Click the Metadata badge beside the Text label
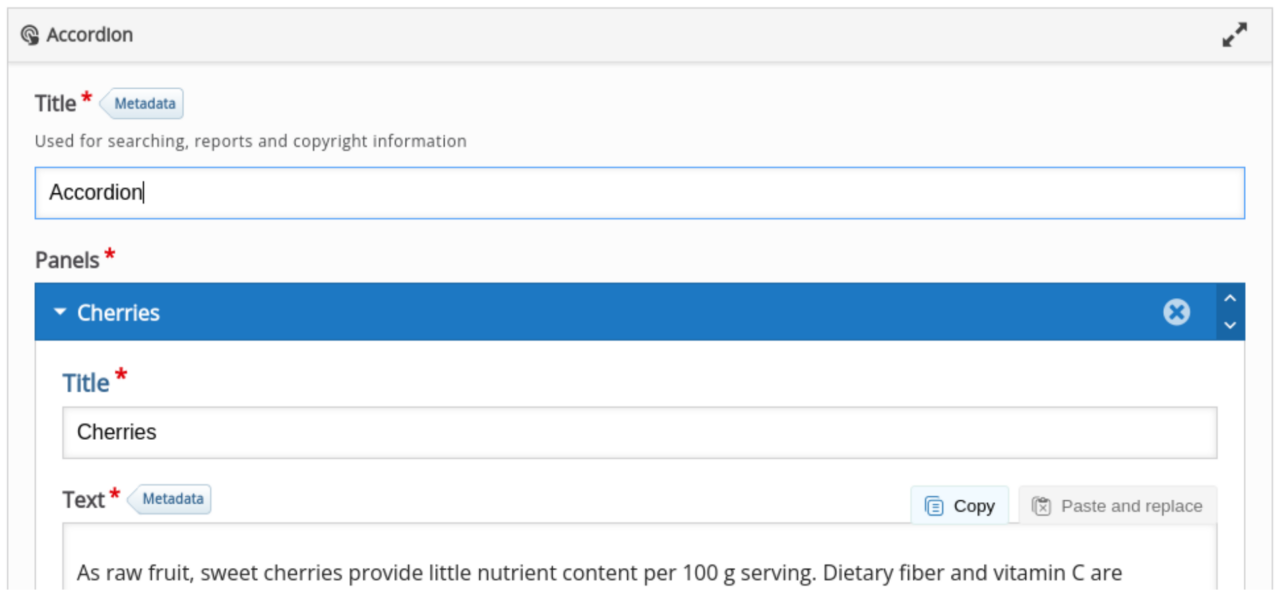Viewport: 1280px width, 603px height. pyautogui.click(x=170, y=499)
